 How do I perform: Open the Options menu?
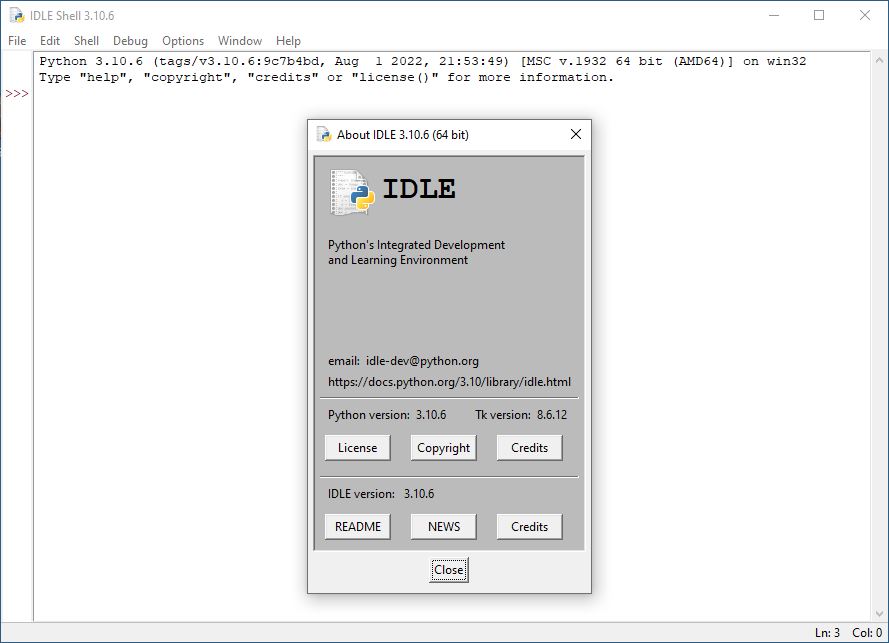coord(183,41)
